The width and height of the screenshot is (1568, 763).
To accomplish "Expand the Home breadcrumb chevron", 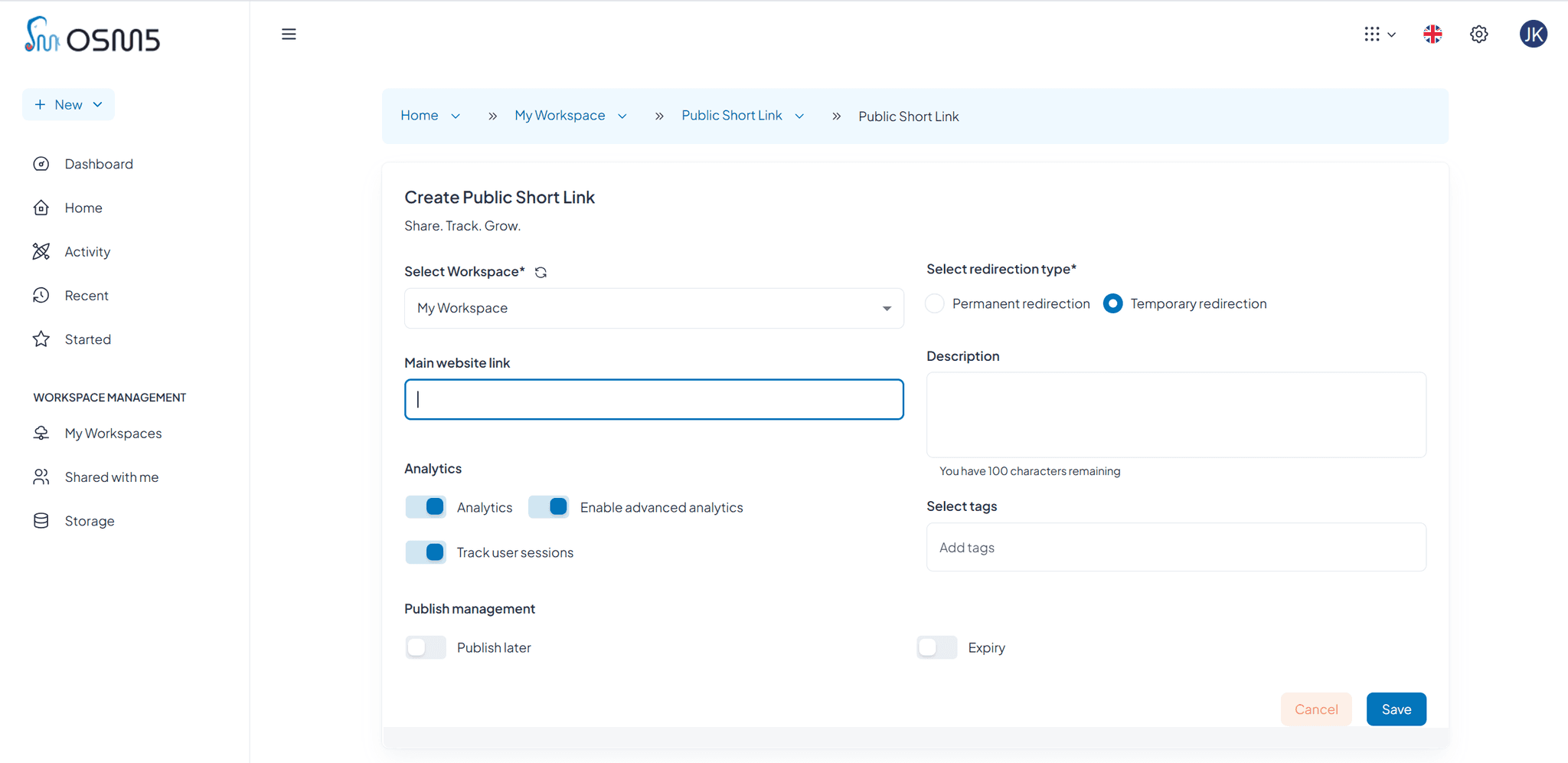I will pyautogui.click(x=456, y=116).
